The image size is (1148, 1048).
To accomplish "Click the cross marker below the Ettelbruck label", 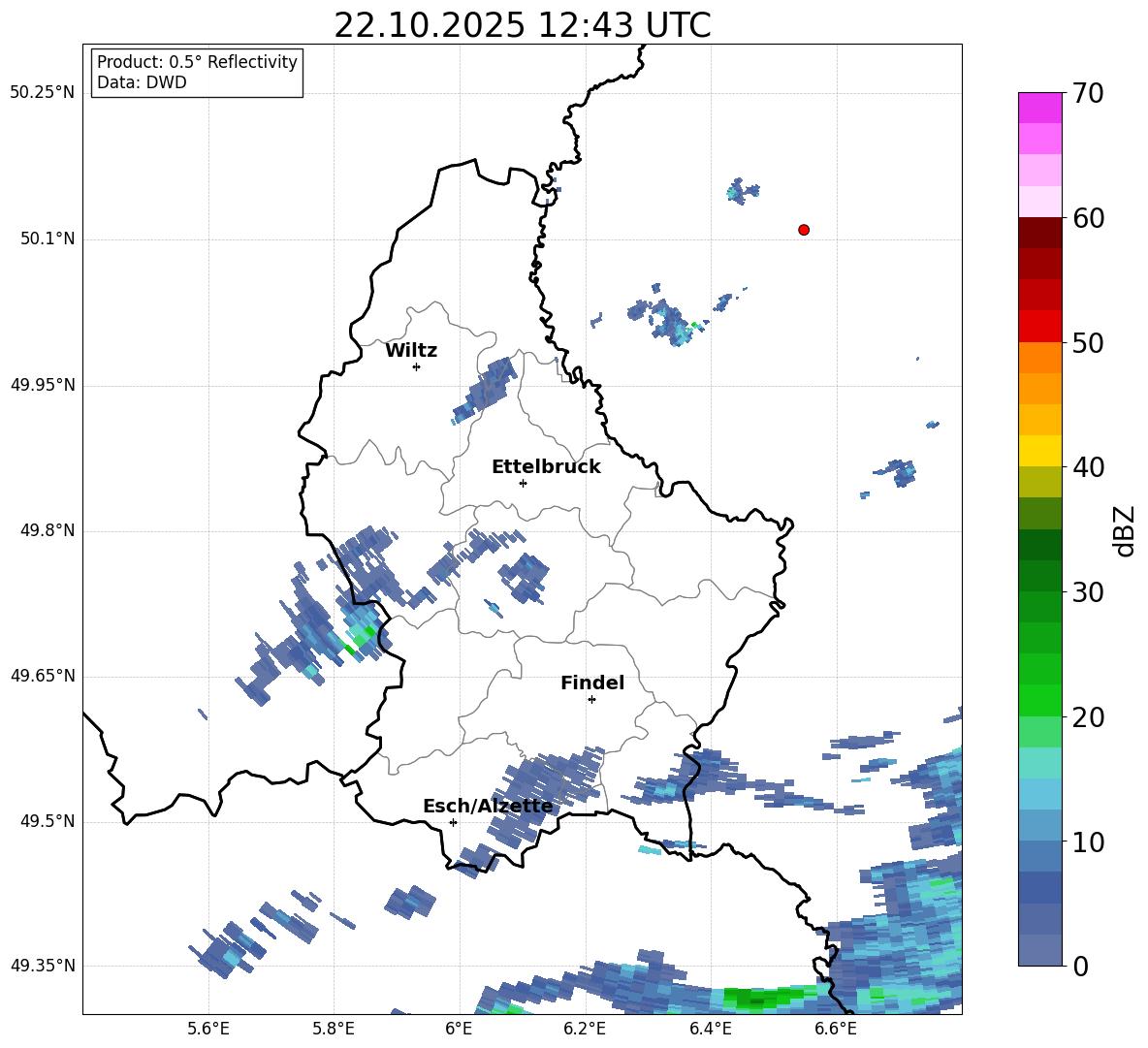I will 523,483.
